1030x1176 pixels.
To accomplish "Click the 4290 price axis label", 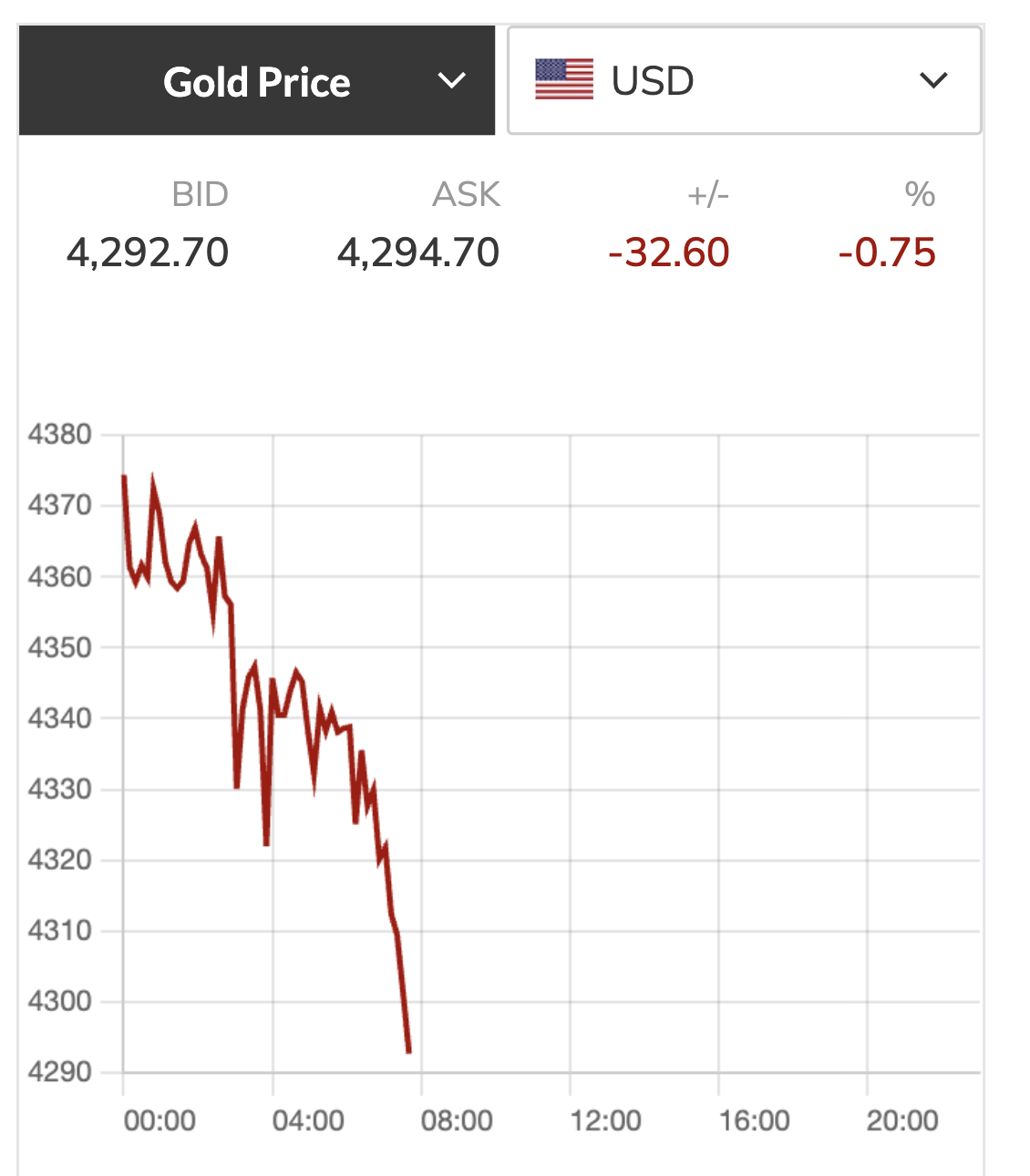I will (x=60, y=1071).
